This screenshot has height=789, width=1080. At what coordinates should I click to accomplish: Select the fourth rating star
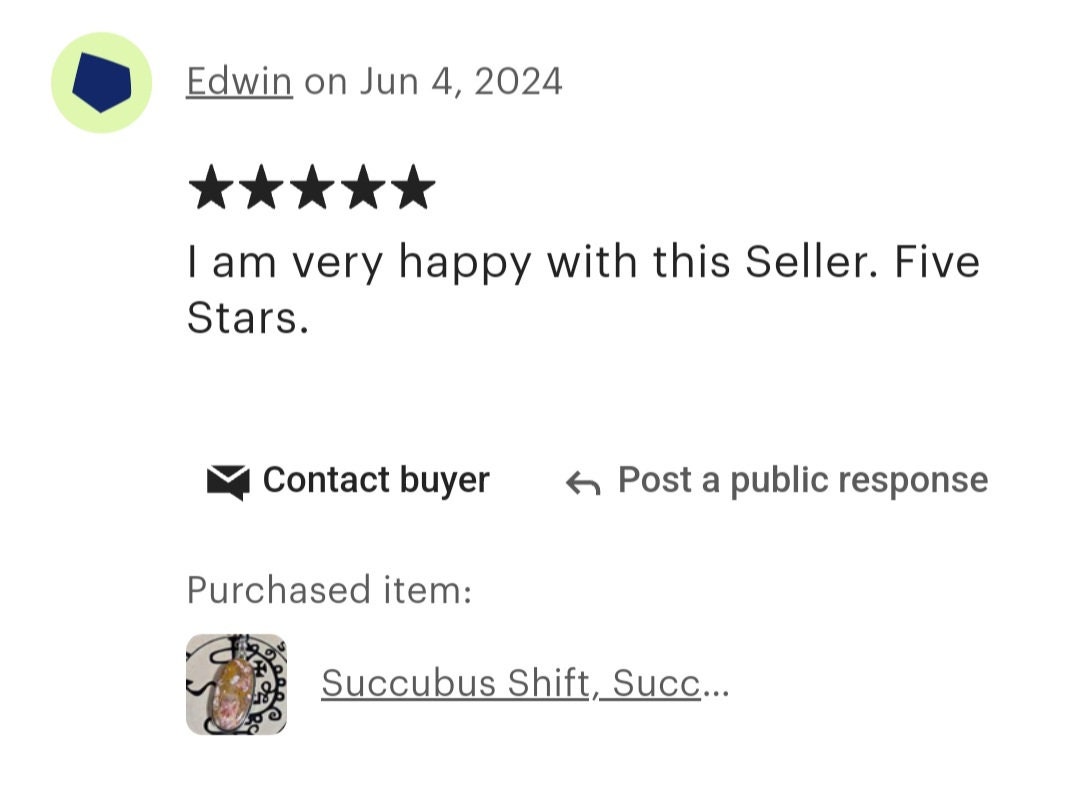pyautogui.click(x=362, y=187)
